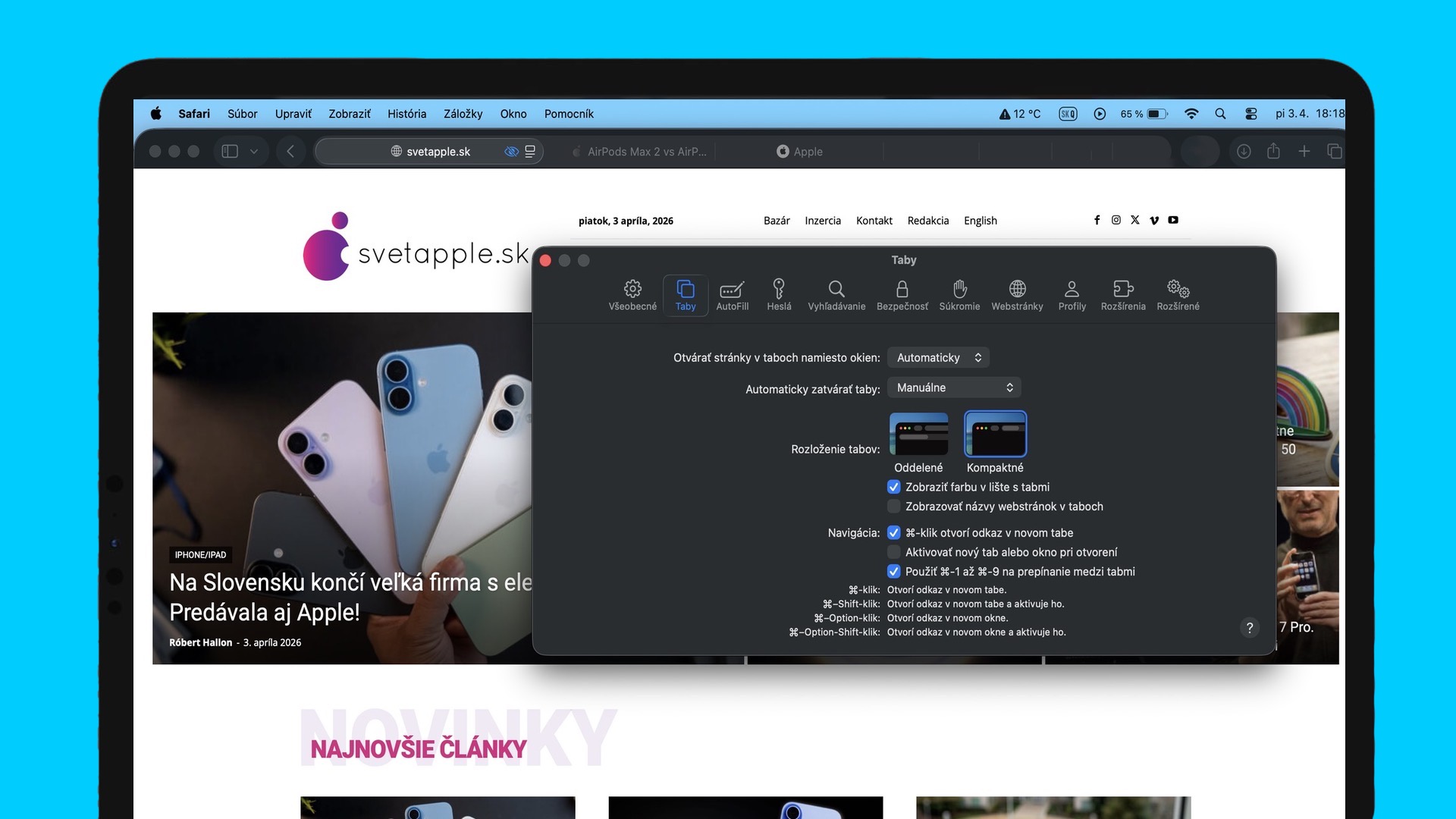
Task: Select the Webstránky settings icon
Action: (1017, 295)
